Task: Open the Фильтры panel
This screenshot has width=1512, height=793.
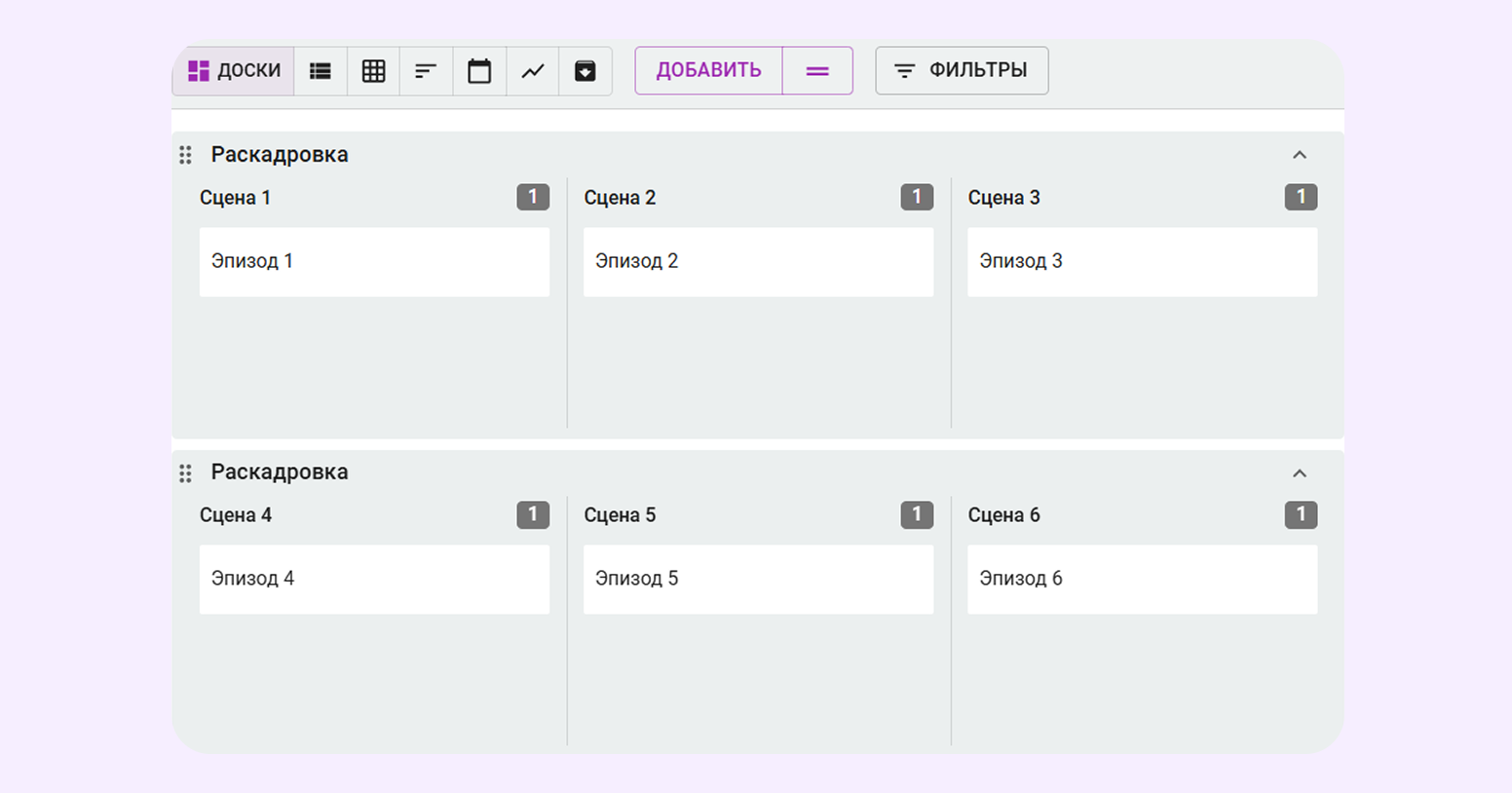Action: (962, 71)
